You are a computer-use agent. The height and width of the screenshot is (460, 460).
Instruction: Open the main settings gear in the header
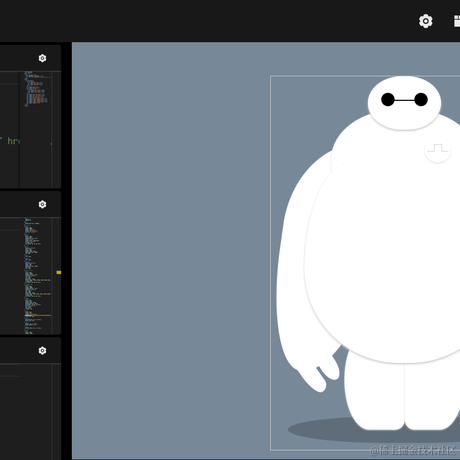coord(426,21)
